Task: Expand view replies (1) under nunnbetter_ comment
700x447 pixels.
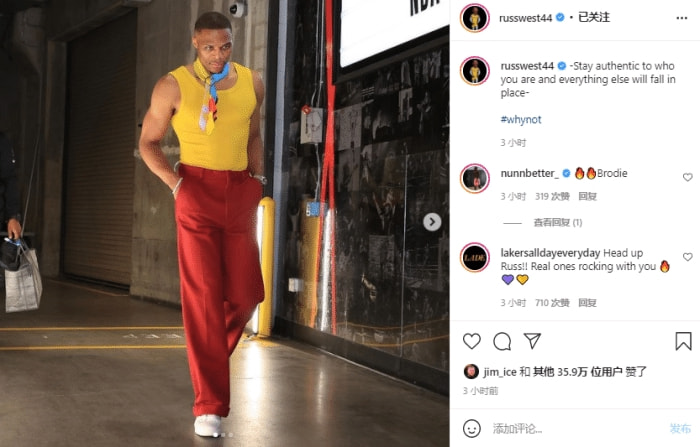Action: (558, 222)
